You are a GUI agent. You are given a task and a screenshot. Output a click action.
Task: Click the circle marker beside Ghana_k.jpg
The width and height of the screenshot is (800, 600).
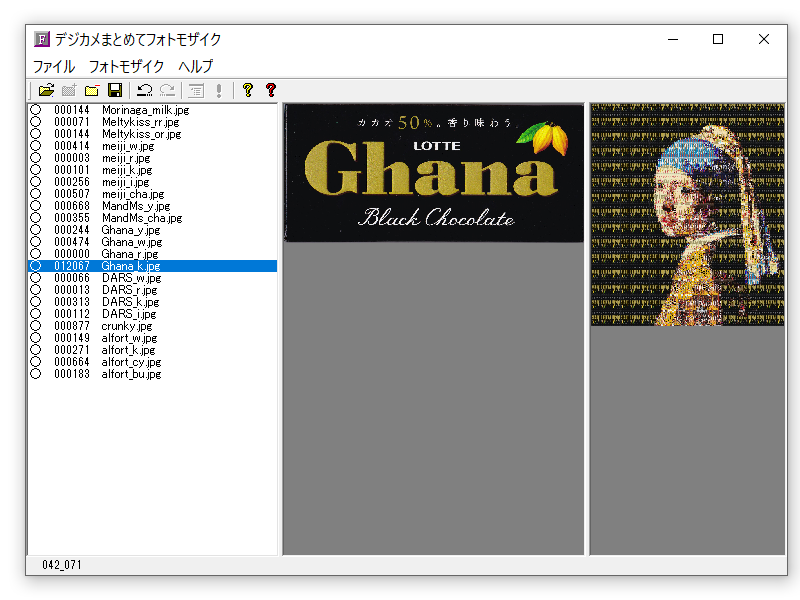click(x=35, y=266)
